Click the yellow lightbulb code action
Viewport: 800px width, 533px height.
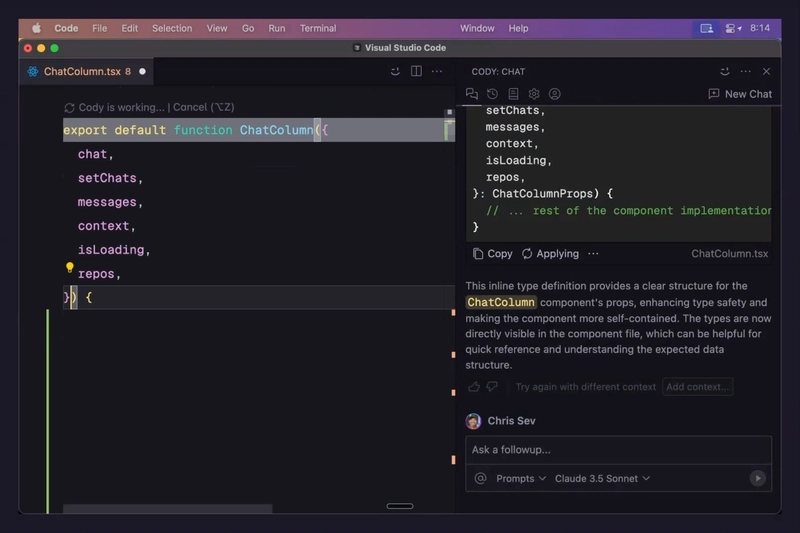point(70,268)
